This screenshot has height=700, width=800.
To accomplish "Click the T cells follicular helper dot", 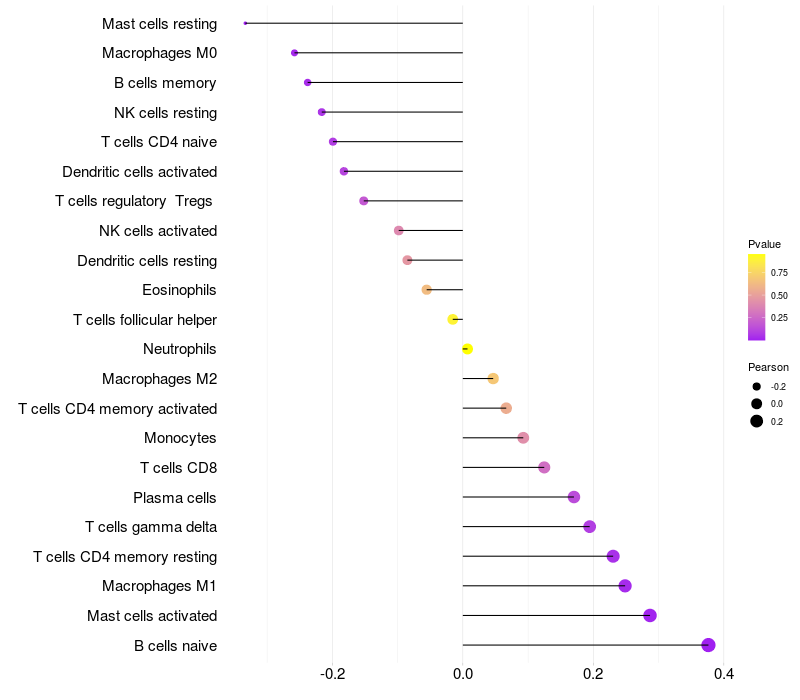I will pyautogui.click(x=453, y=319).
